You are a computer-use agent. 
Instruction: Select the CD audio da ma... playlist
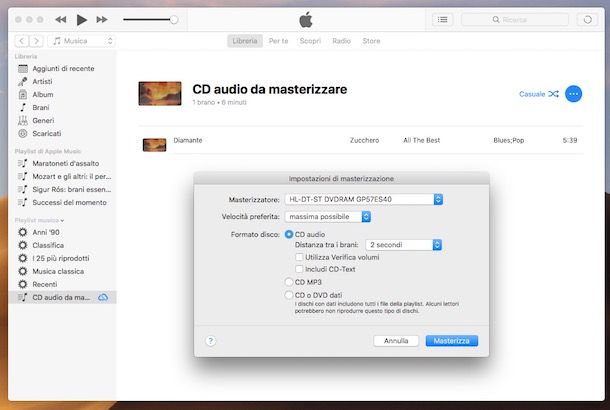[62, 297]
